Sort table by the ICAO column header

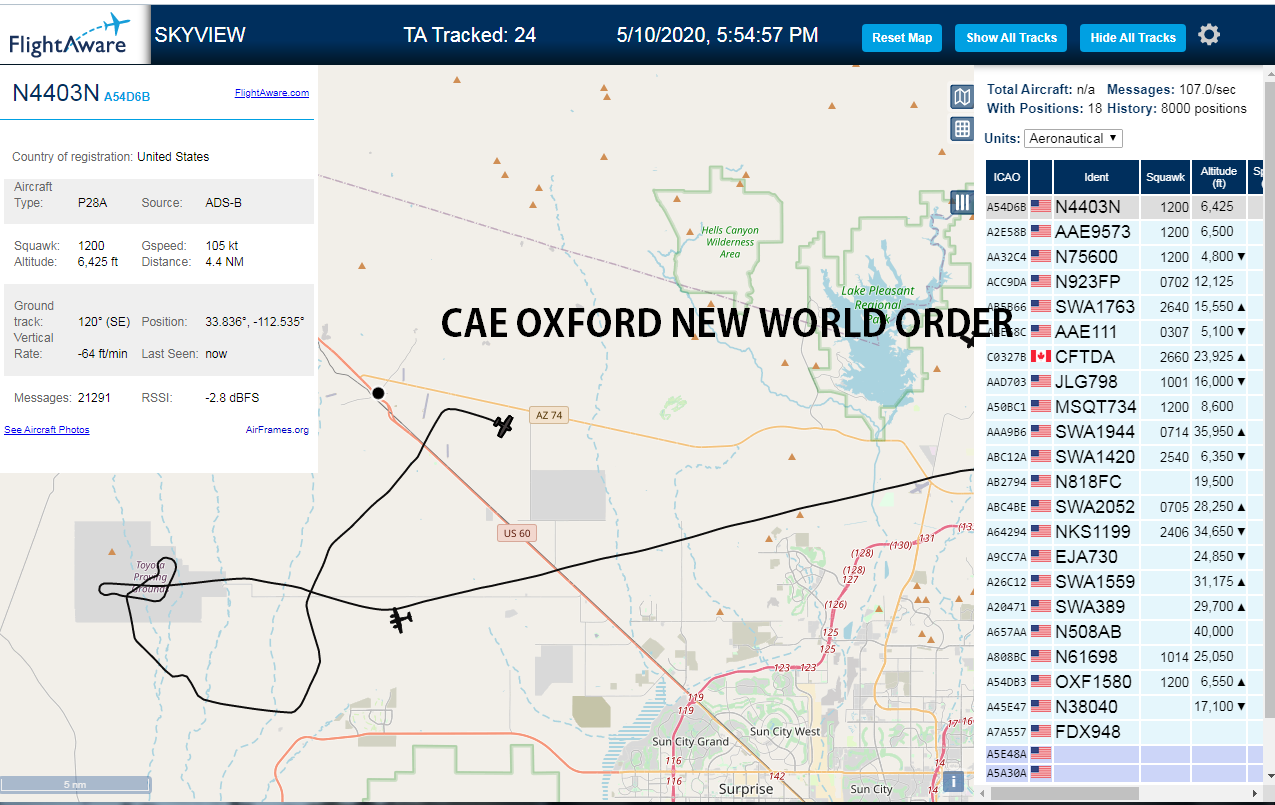[x=1007, y=177]
